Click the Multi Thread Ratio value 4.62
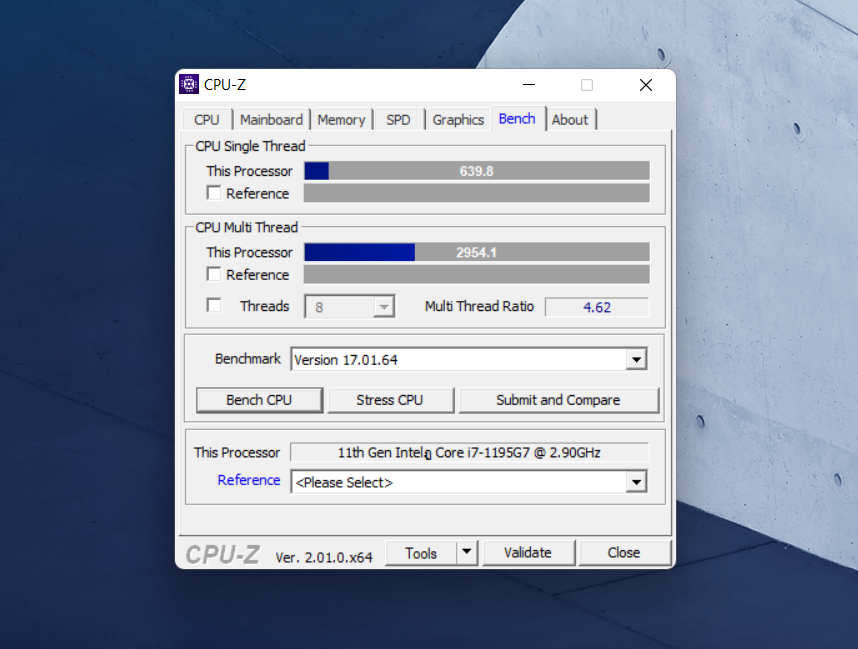 [x=597, y=307]
